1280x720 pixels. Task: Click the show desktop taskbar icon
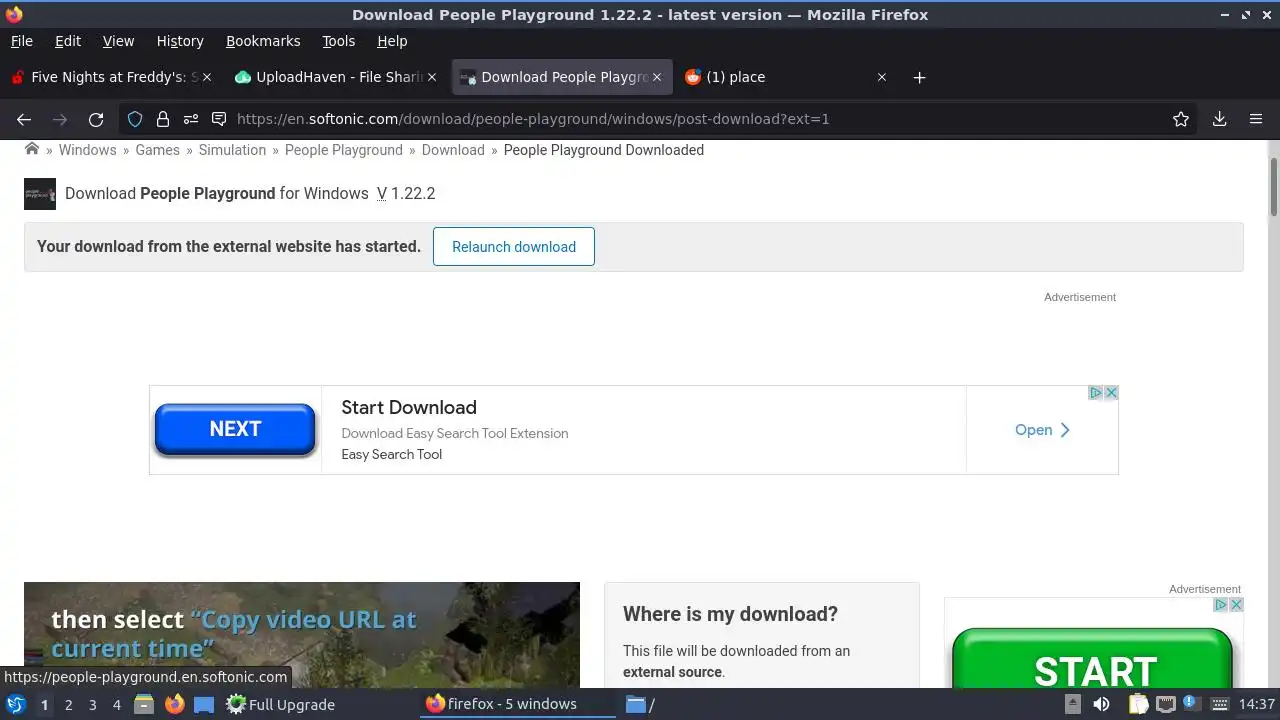point(204,704)
